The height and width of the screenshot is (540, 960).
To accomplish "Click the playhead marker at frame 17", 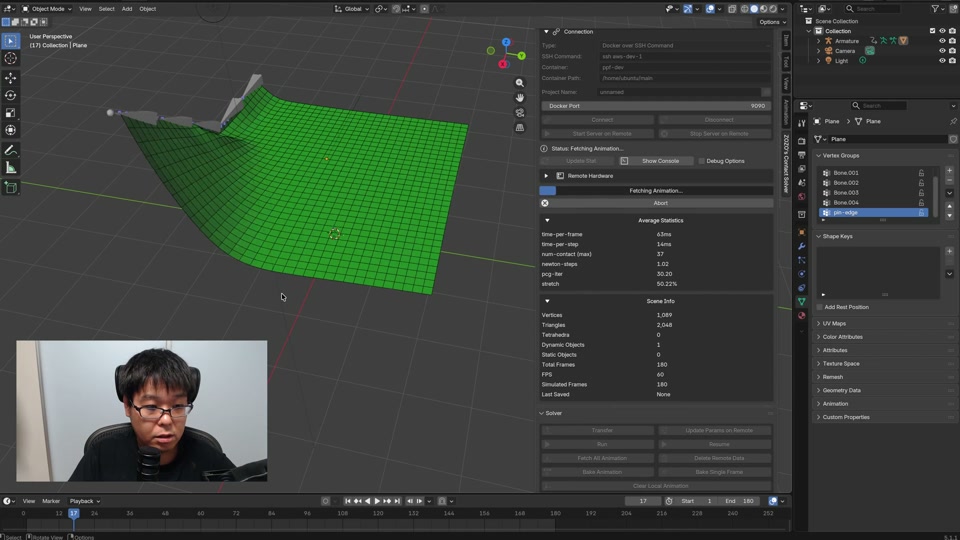I will pos(73,513).
